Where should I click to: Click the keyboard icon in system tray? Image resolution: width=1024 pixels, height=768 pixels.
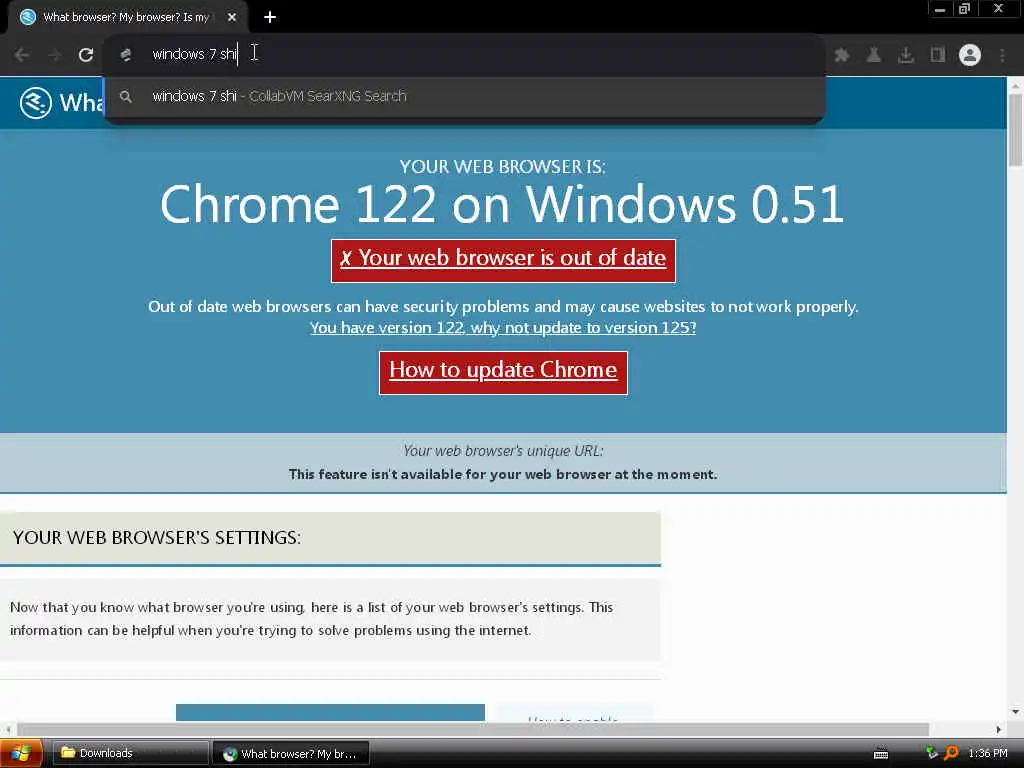pos(881,754)
